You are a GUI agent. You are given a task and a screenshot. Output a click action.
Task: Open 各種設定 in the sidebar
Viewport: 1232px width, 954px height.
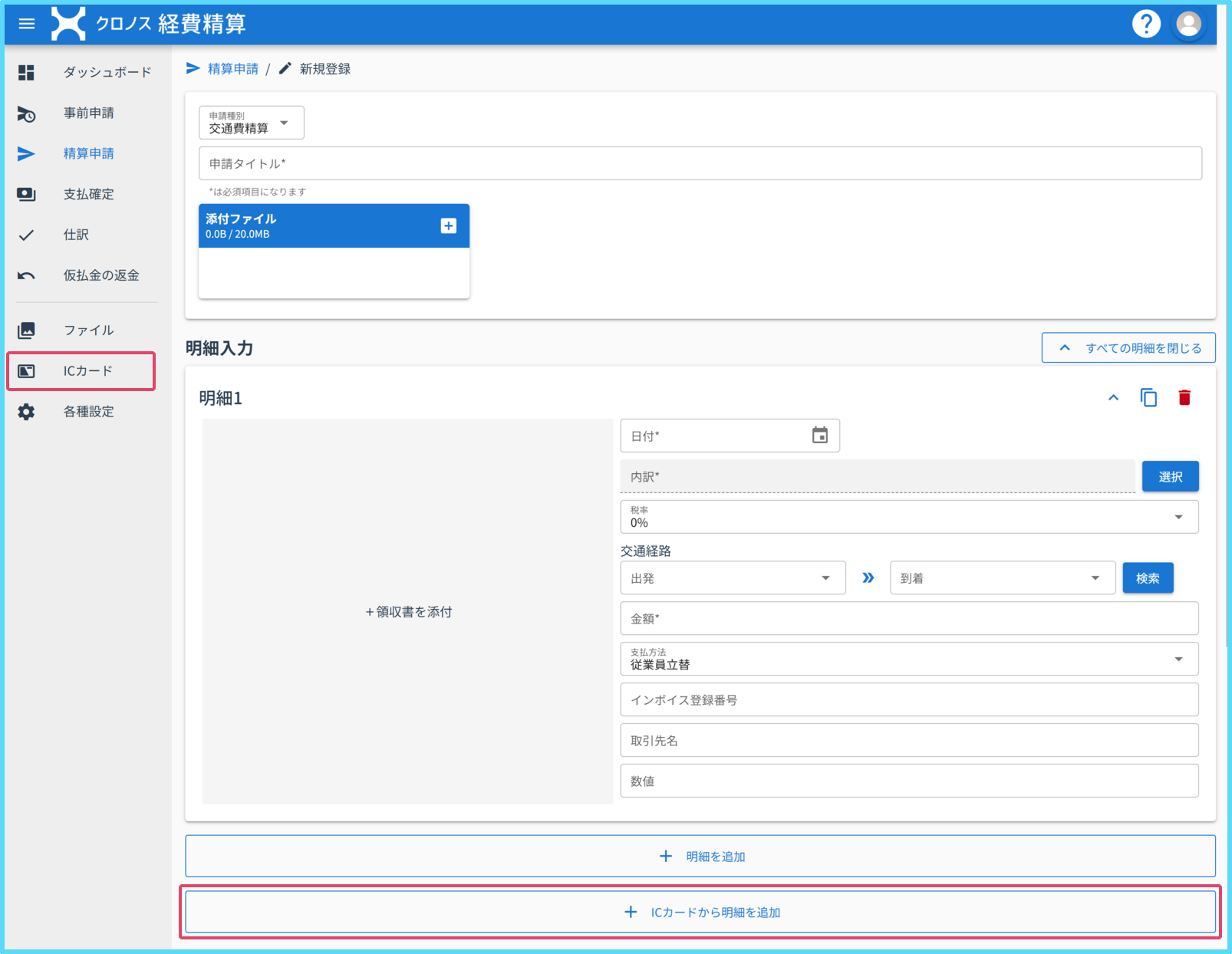tap(88, 412)
